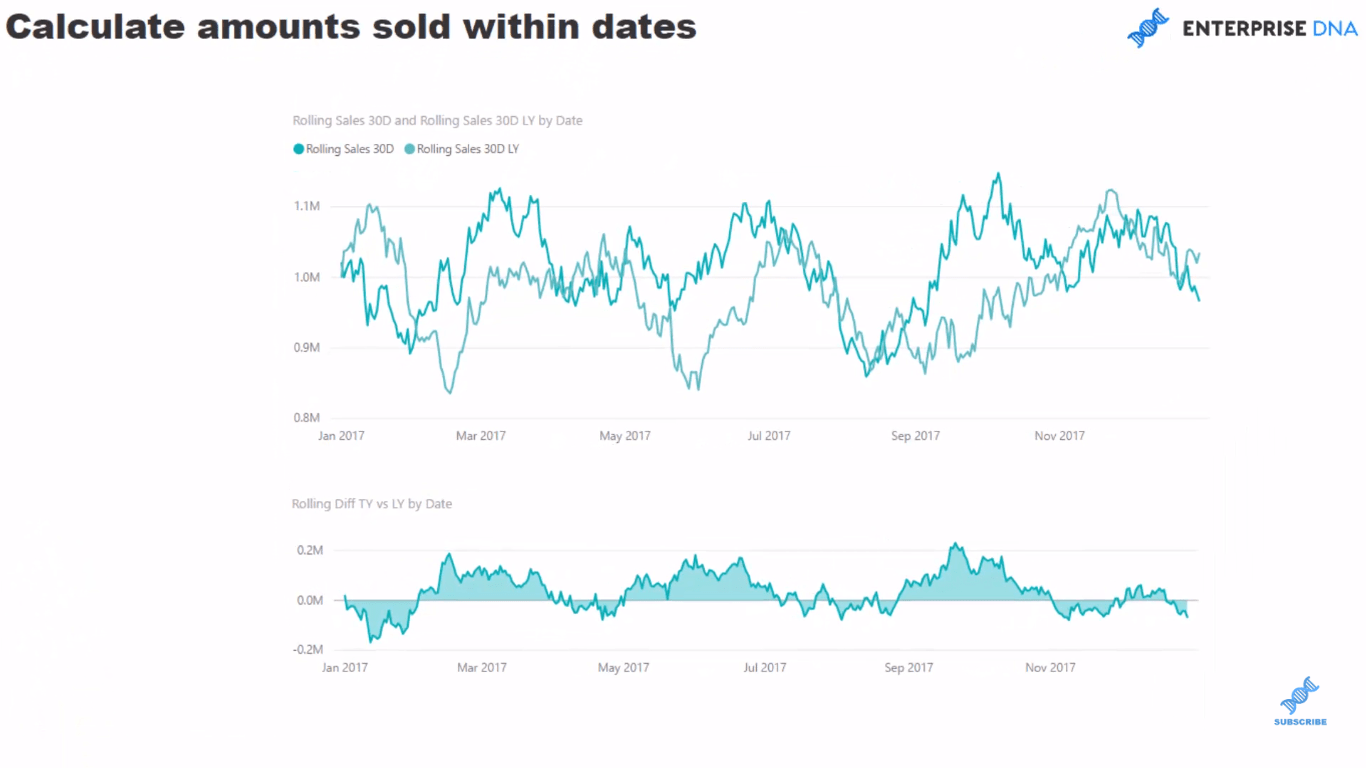Click the Jul 2017 label on top chart
The image size is (1366, 768).
tap(769, 436)
